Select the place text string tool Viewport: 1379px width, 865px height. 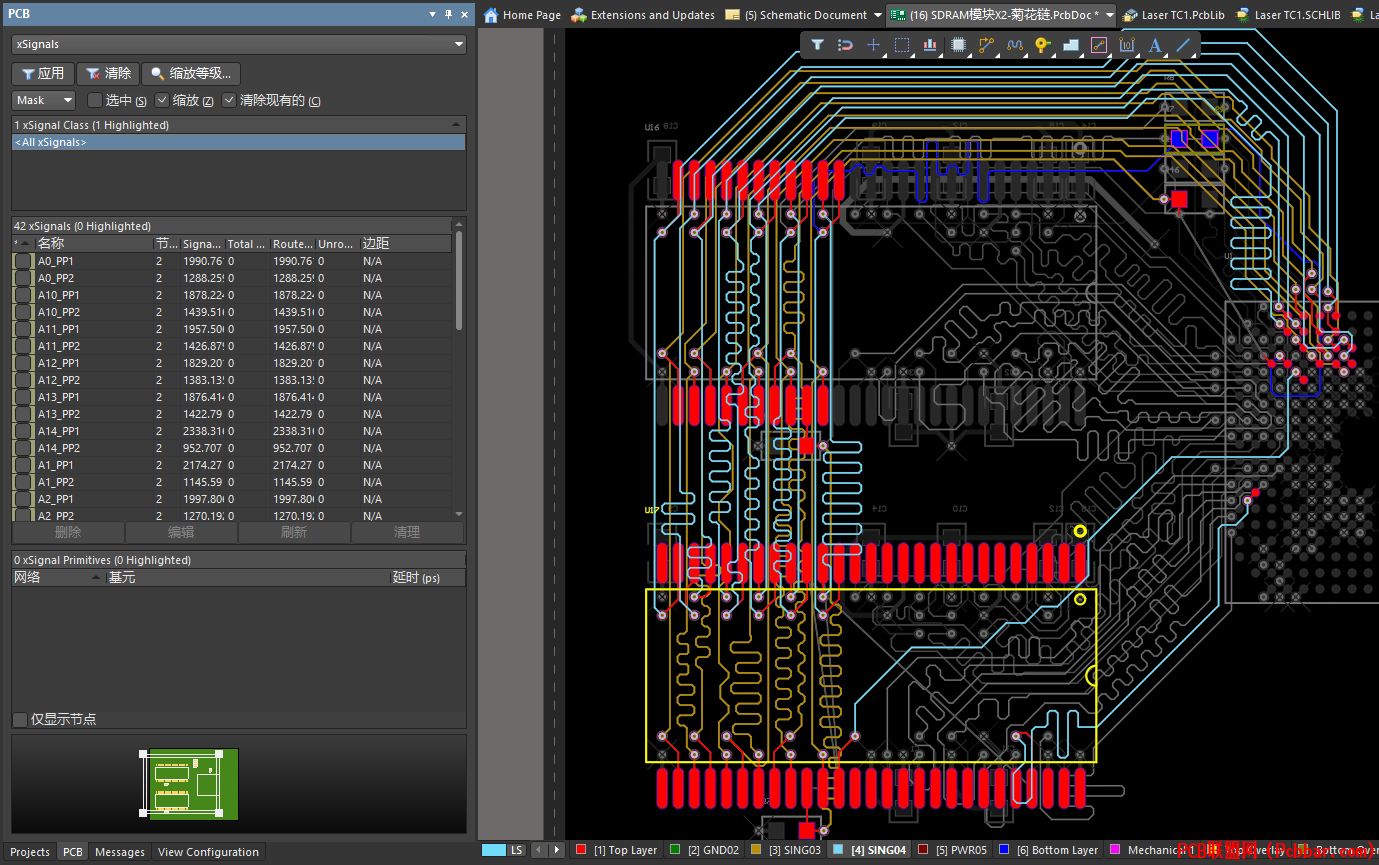[1155, 45]
